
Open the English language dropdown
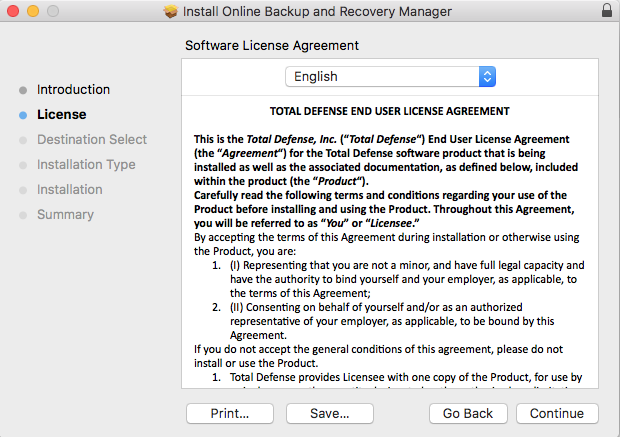coord(390,76)
